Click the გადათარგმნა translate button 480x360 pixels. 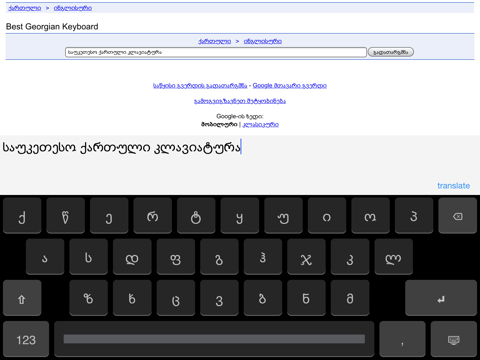click(391, 52)
